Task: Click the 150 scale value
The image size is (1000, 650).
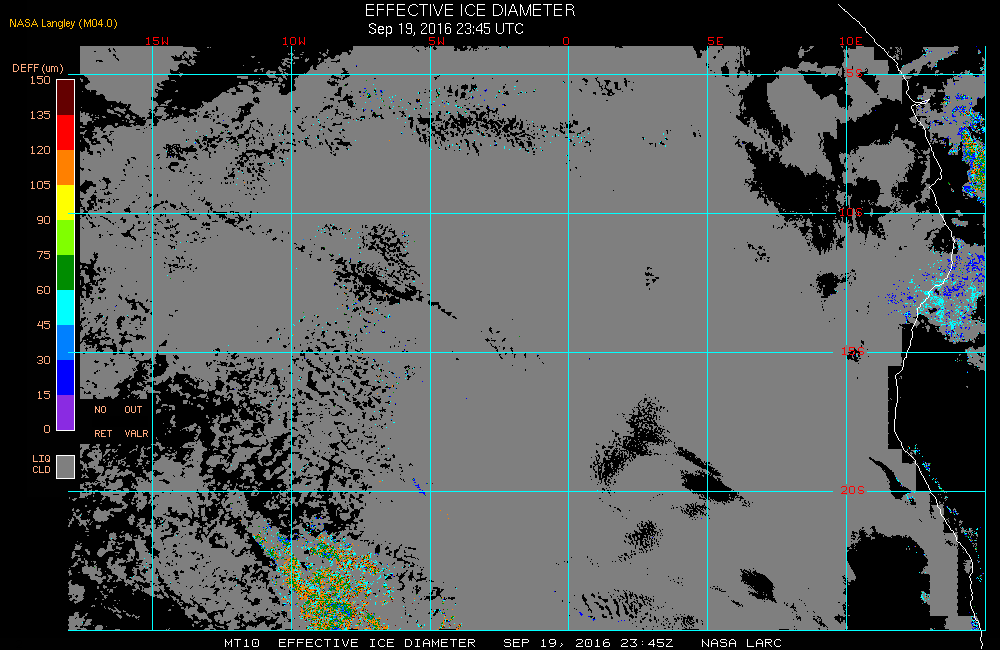Action: (40, 80)
